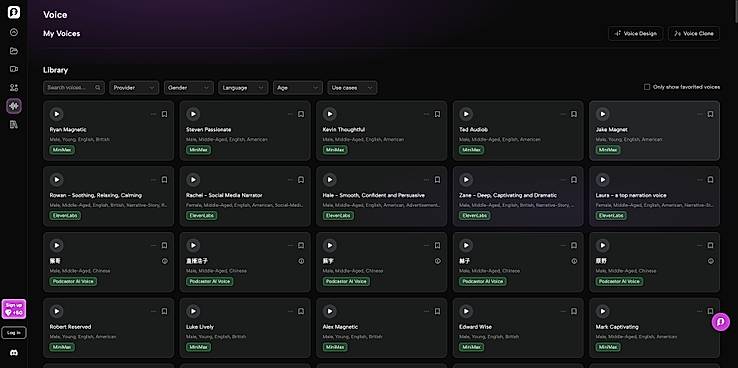The width and height of the screenshot is (738, 368).
Task: Favorite the Rowan Soothing voice
Action: pos(164,180)
